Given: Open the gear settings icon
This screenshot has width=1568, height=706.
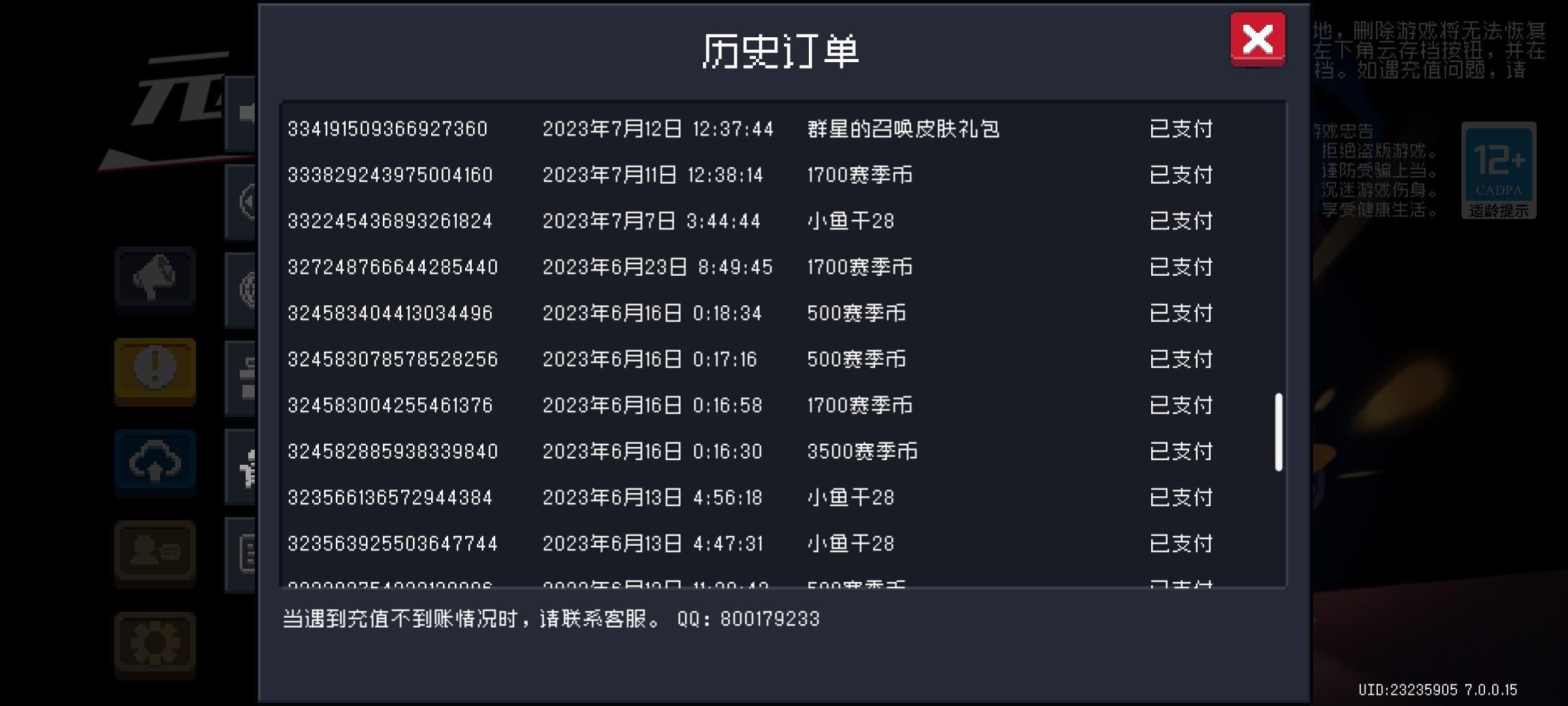Looking at the screenshot, I should [x=155, y=645].
